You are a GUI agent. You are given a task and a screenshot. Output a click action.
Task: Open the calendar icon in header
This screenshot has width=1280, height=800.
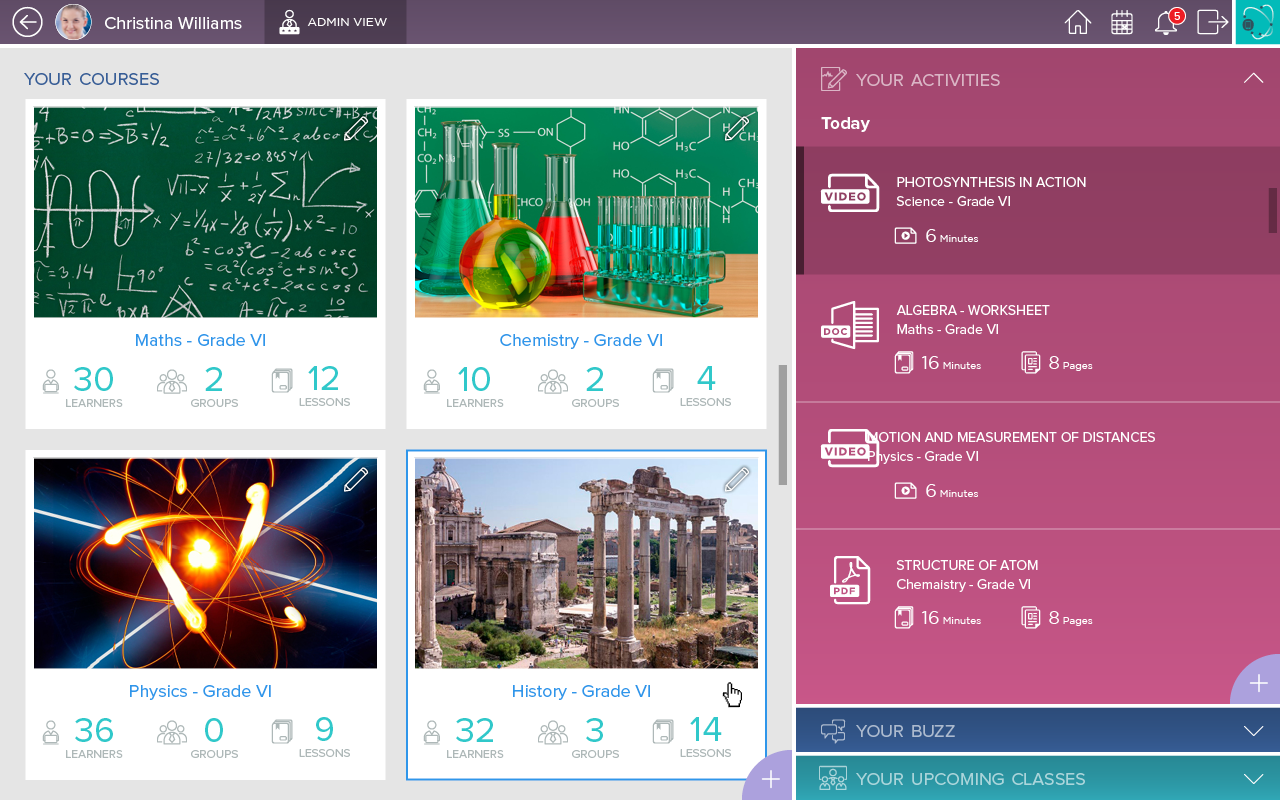pos(1122,22)
